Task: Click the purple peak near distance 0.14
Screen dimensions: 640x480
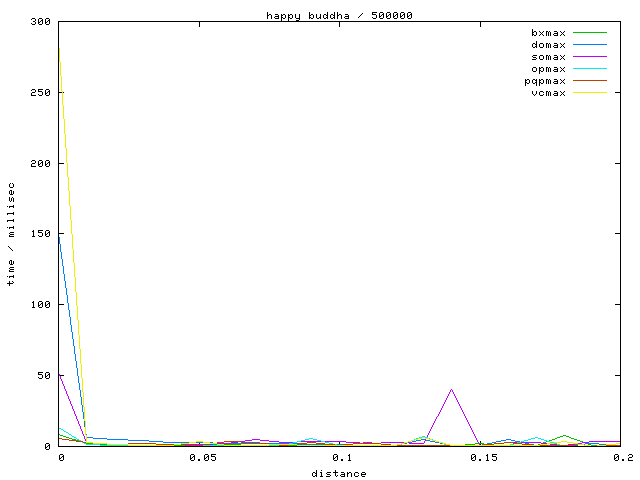Action: pyautogui.click(x=452, y=389)
